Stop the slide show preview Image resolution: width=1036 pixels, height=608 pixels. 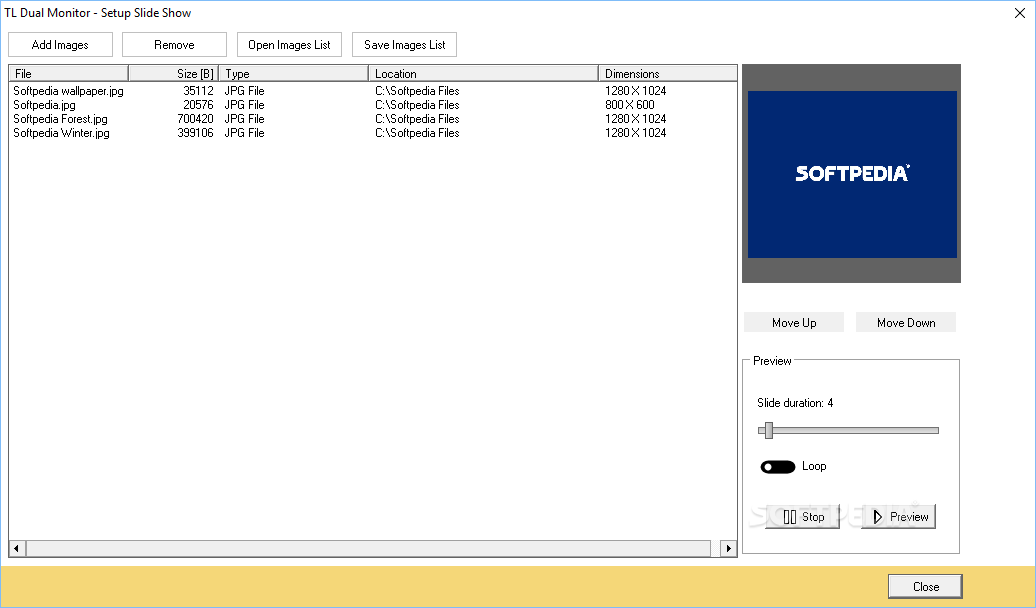click(803, 517)
